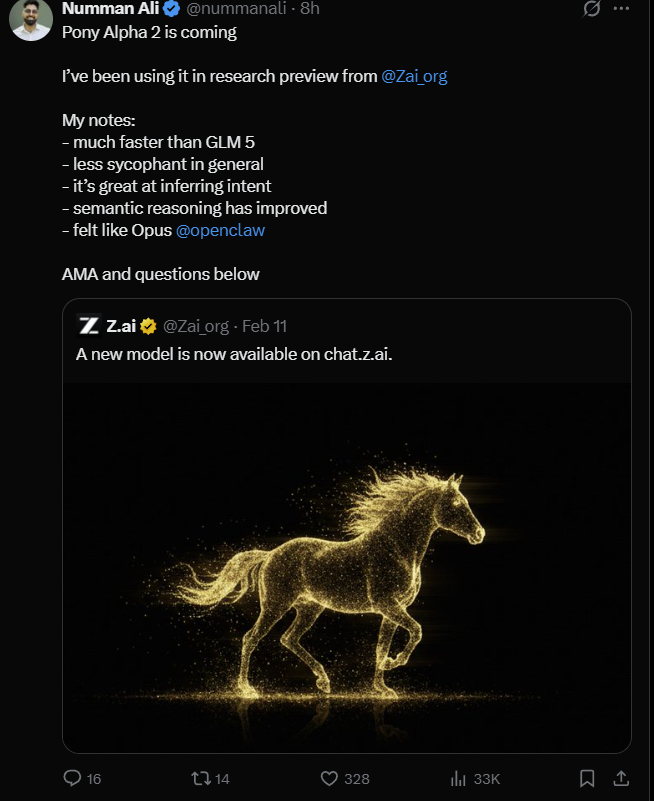The width and height of the screenshot is (654, 801).
Task: Click the Z.ai logo avatar in quoted post
Action: pos(89,325)
